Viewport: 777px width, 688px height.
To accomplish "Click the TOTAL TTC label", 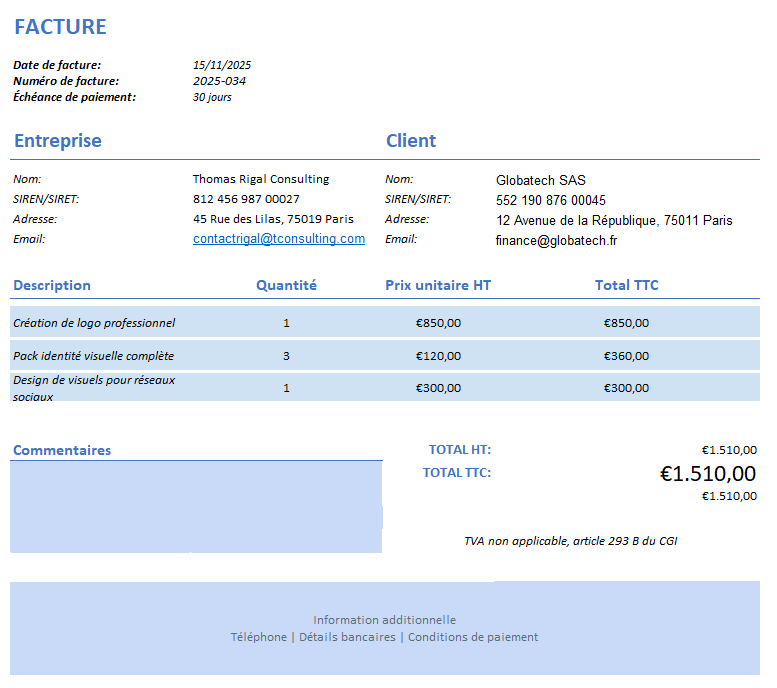I will (x=457, y=473).
